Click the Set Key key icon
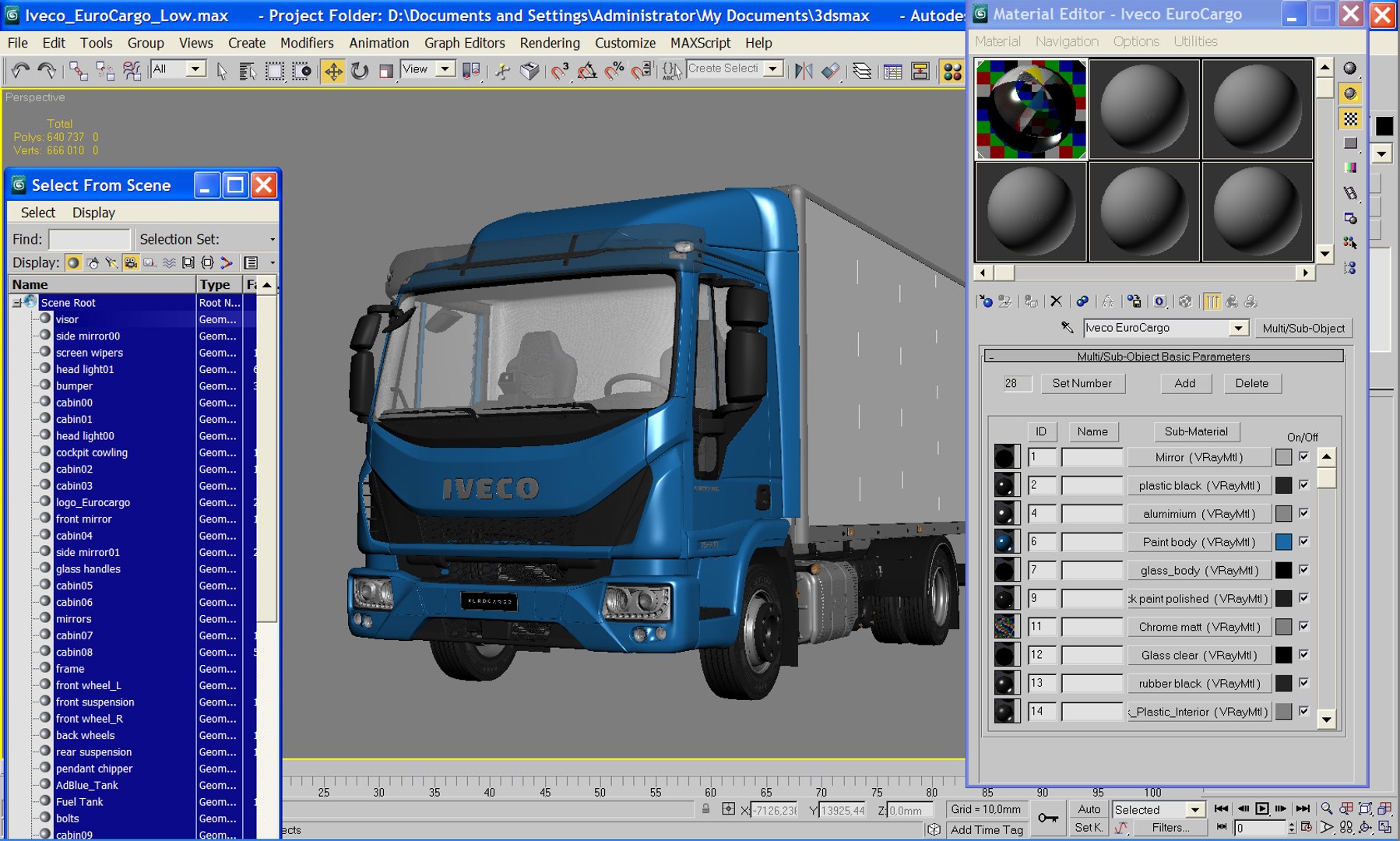This screenshot has width=1400, height=841. [x=1048, y=818]
